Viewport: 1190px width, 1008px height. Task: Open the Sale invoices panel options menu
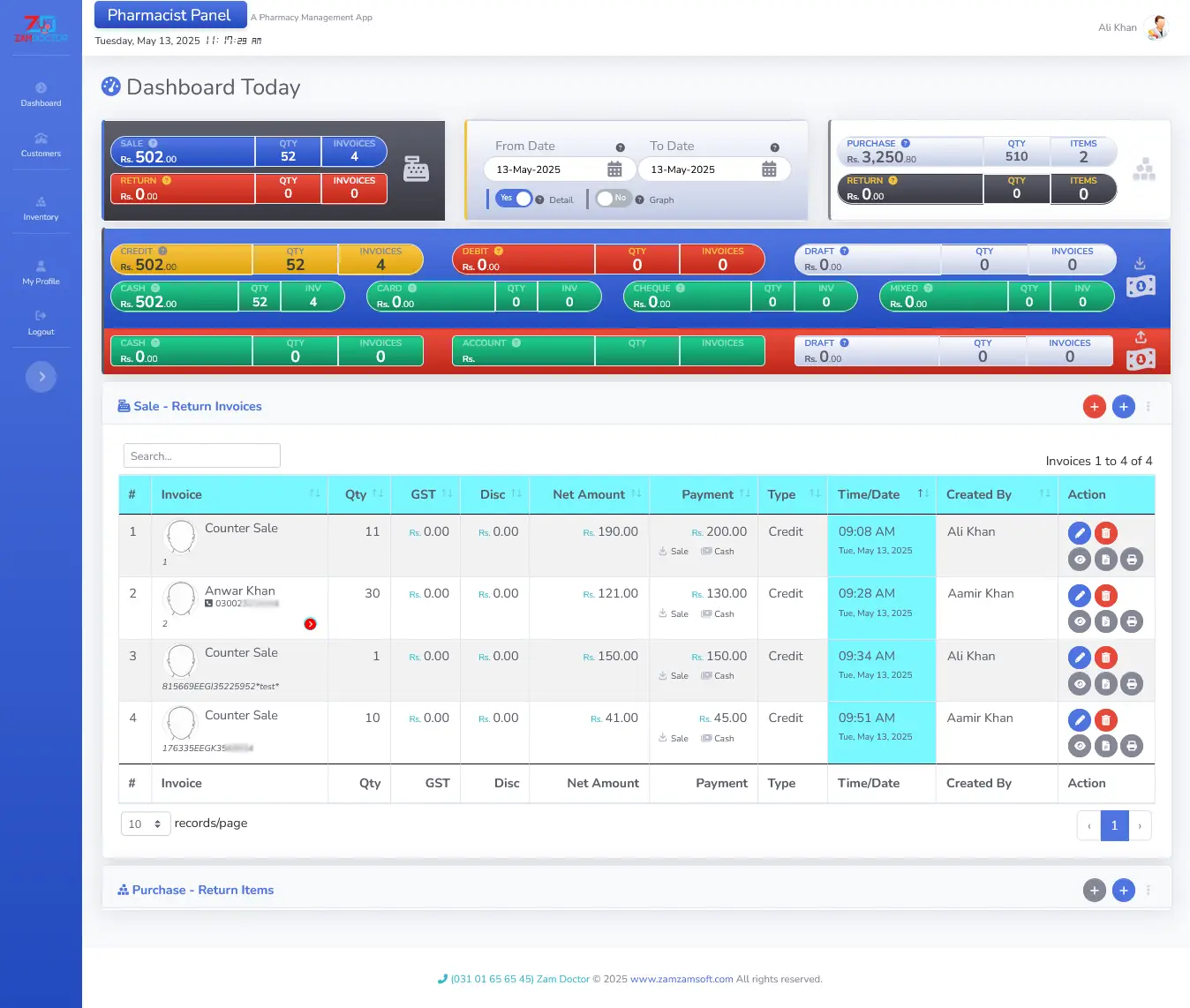pyautogui.click(x=1148, y=407)
